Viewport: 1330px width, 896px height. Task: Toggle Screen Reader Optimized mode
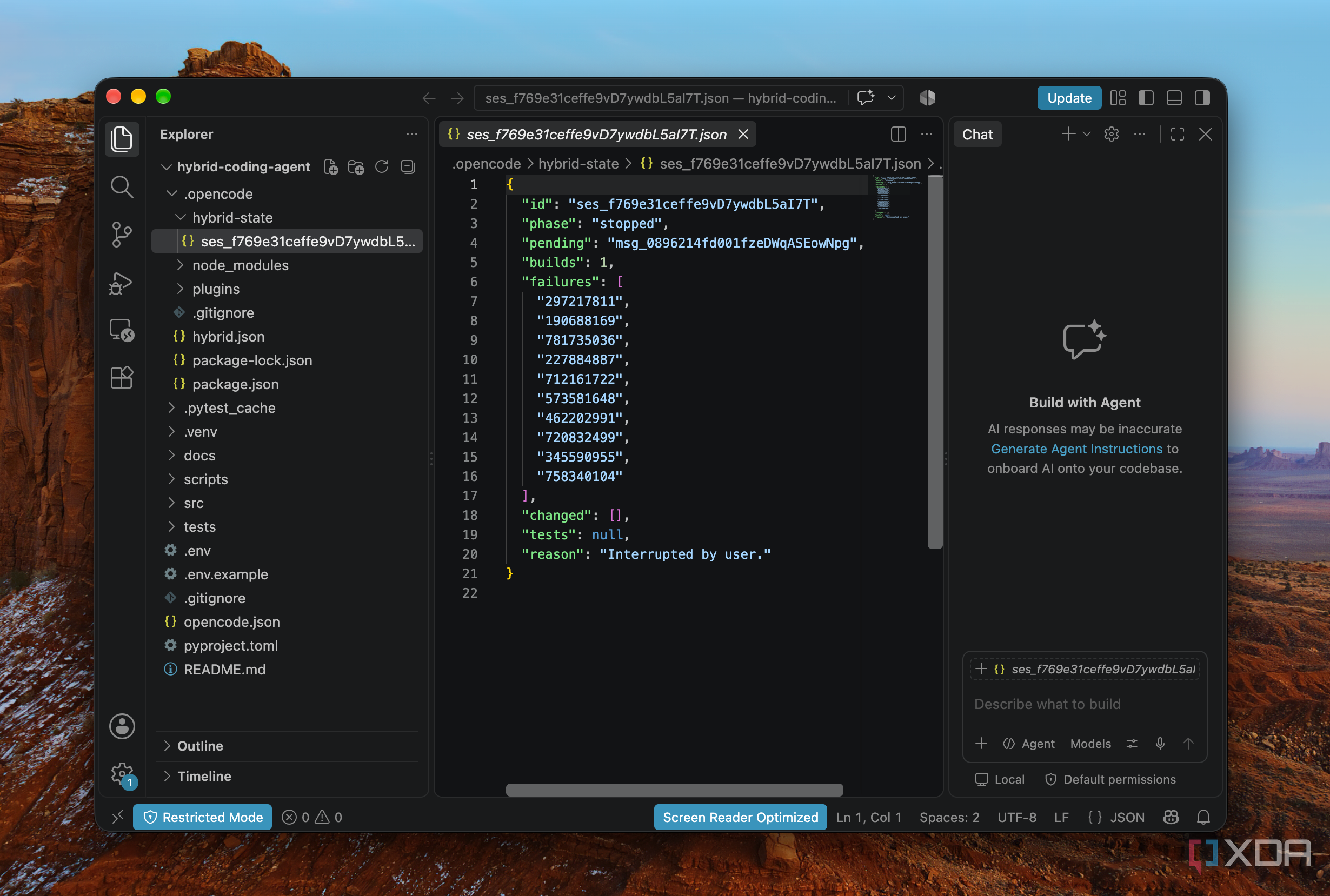740,817
